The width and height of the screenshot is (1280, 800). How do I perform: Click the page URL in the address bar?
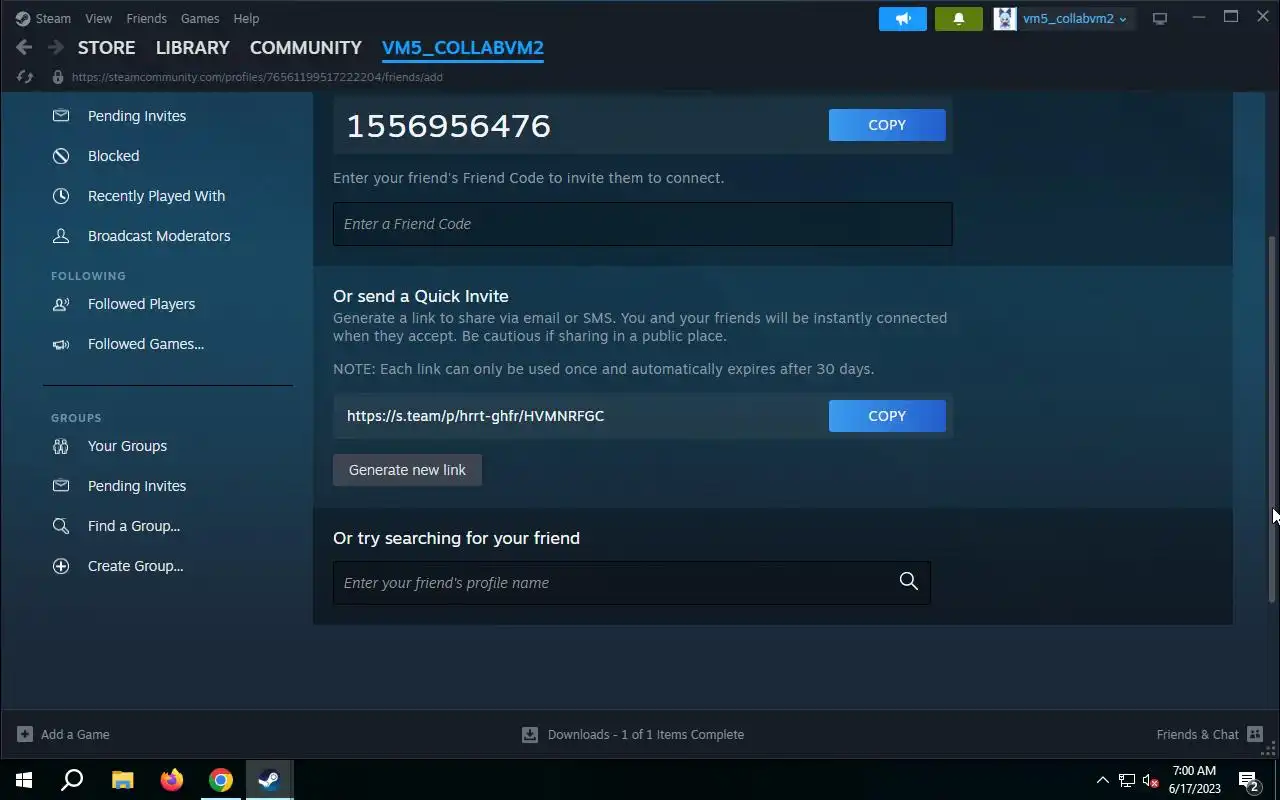[257, 77]
